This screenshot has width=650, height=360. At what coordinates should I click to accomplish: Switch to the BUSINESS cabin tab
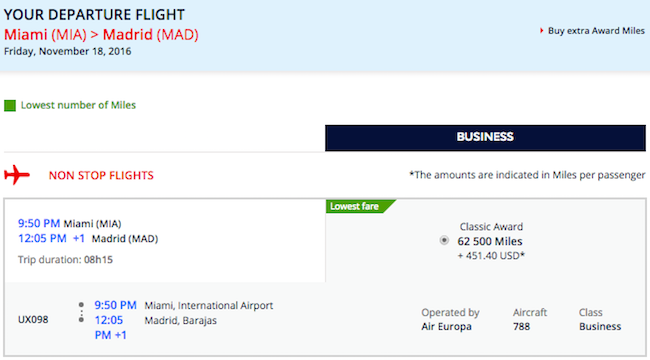coord(485,138)
